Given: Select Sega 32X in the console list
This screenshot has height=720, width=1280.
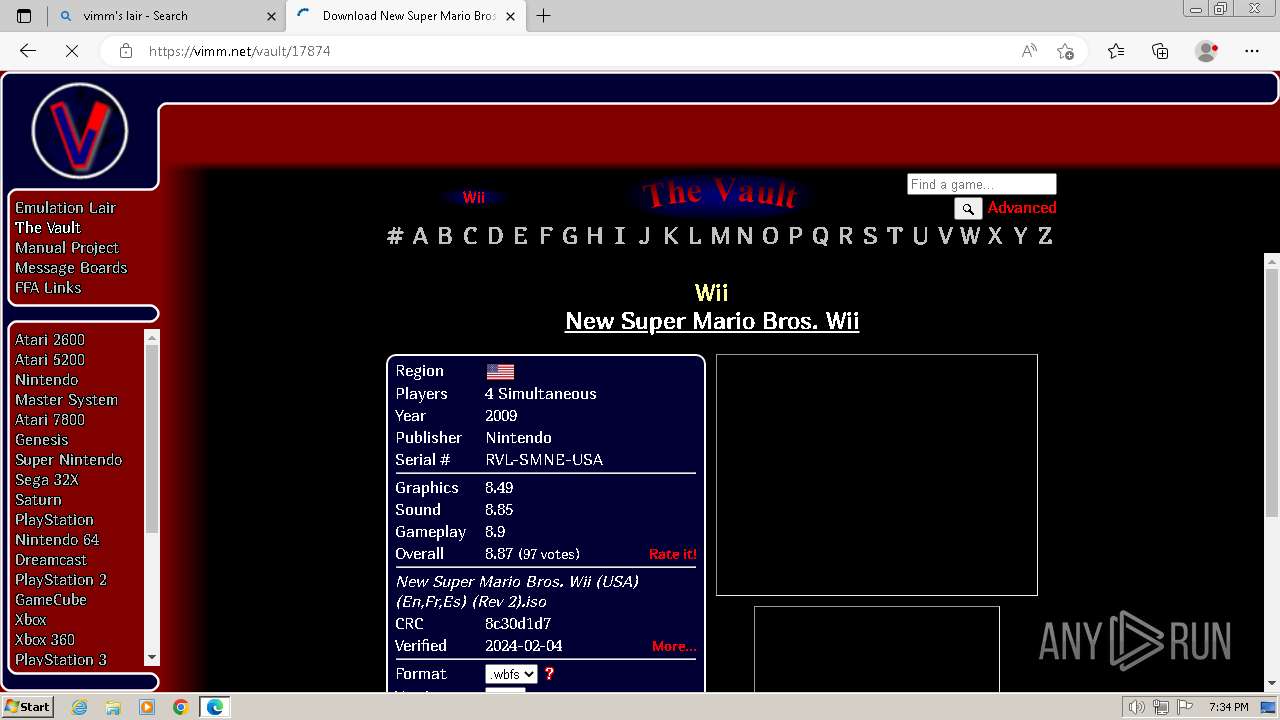Looking at the screenshot, I should click(x=47, y=480).
